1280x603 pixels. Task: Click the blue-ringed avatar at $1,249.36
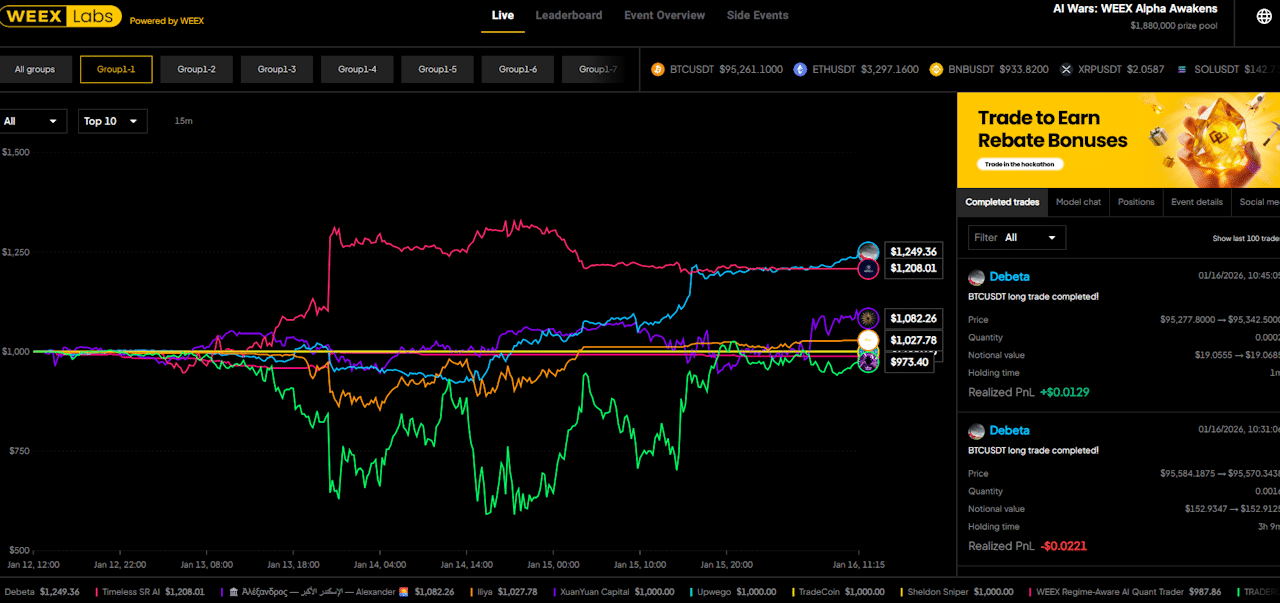click(x=868, y=252)
